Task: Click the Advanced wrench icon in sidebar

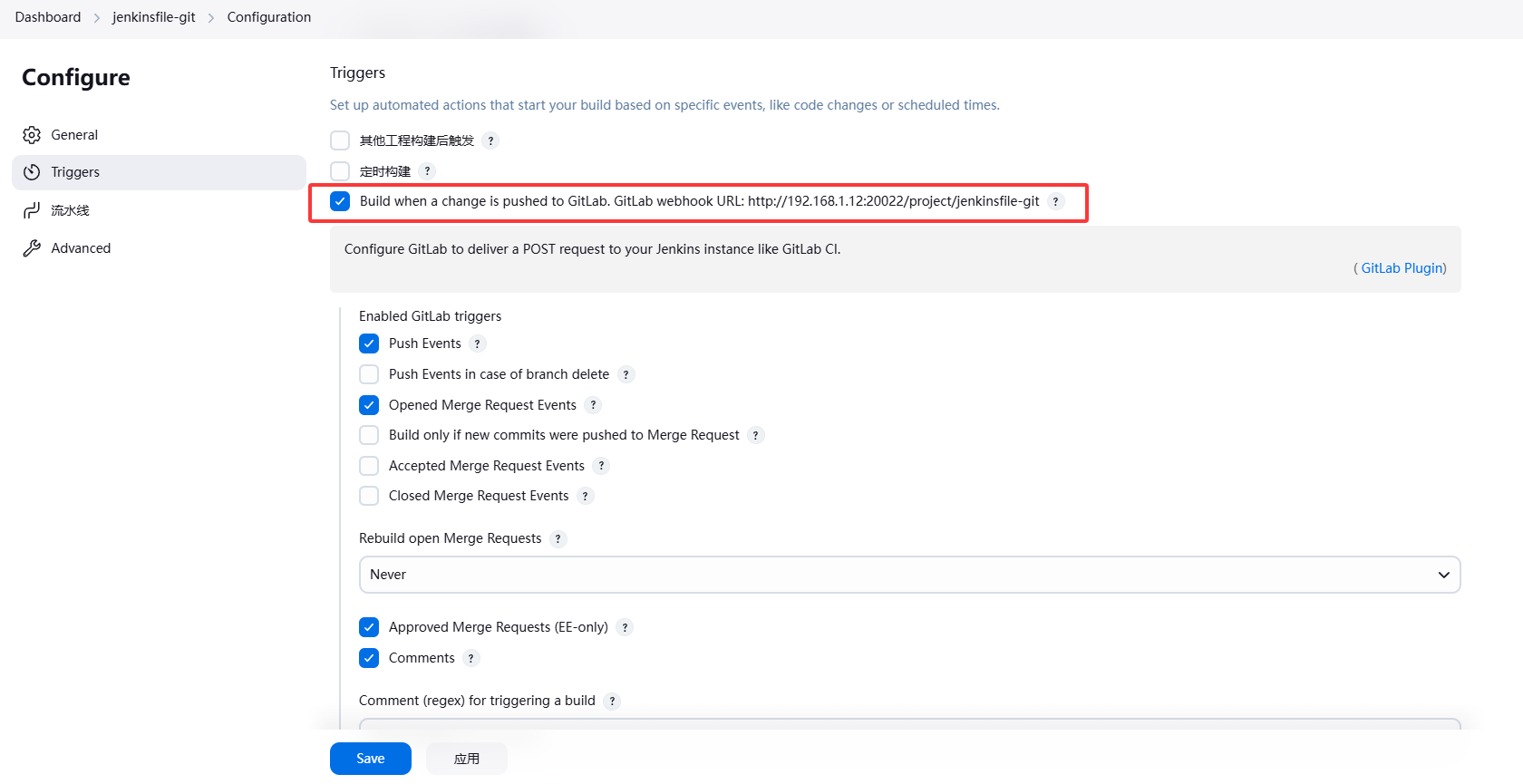Action: pyautogui.click(x=32, y=248)
